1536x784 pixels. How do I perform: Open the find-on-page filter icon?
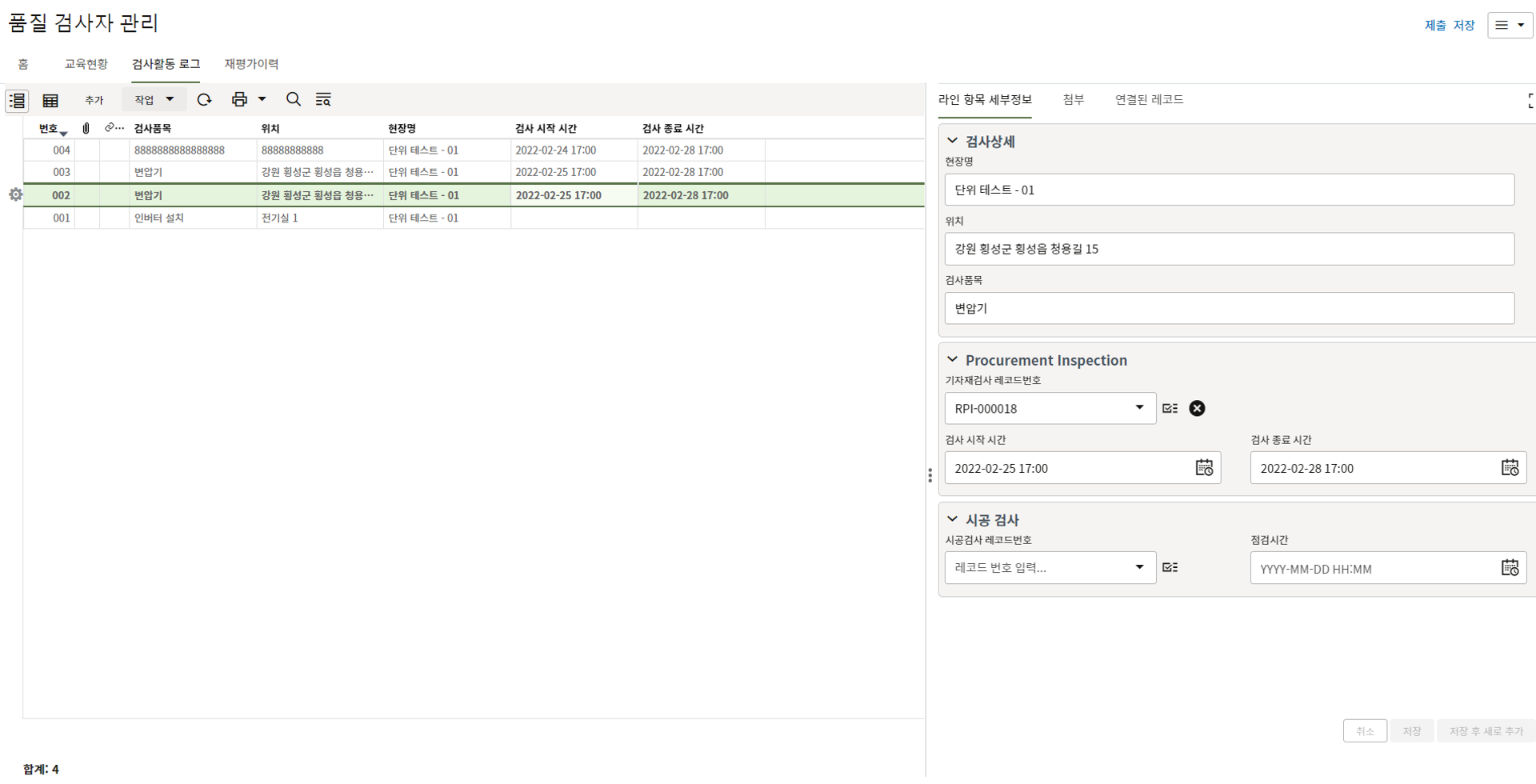(x=323, y=99)
